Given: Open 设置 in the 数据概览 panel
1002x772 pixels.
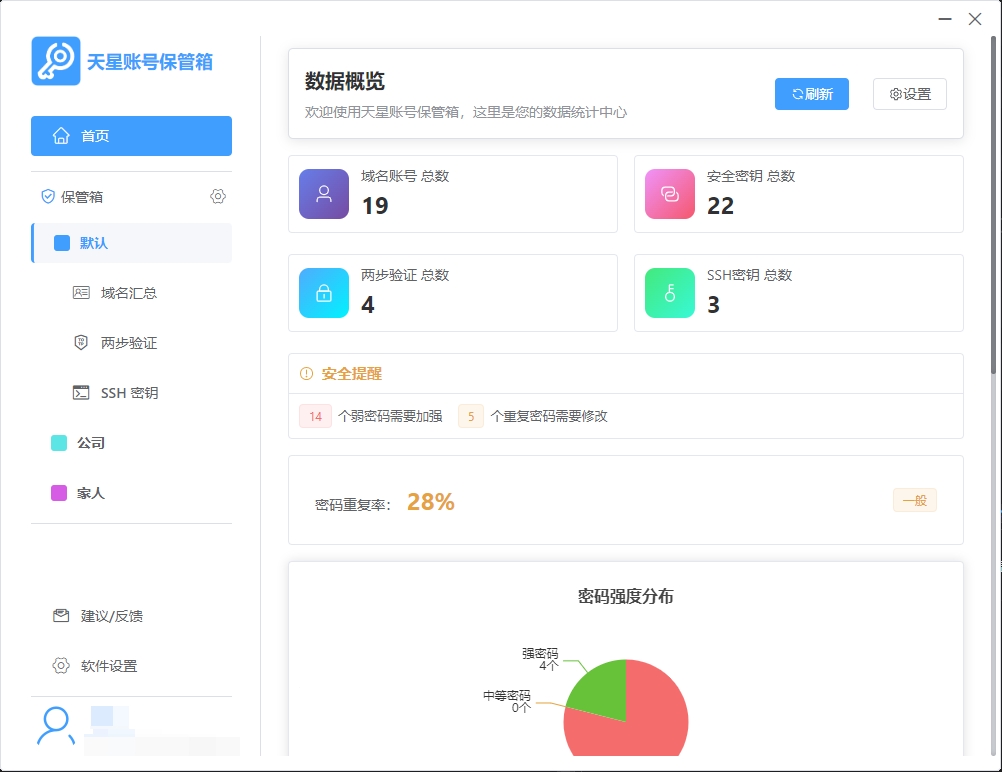Looking at the screenshot, I should click(909, 93).
